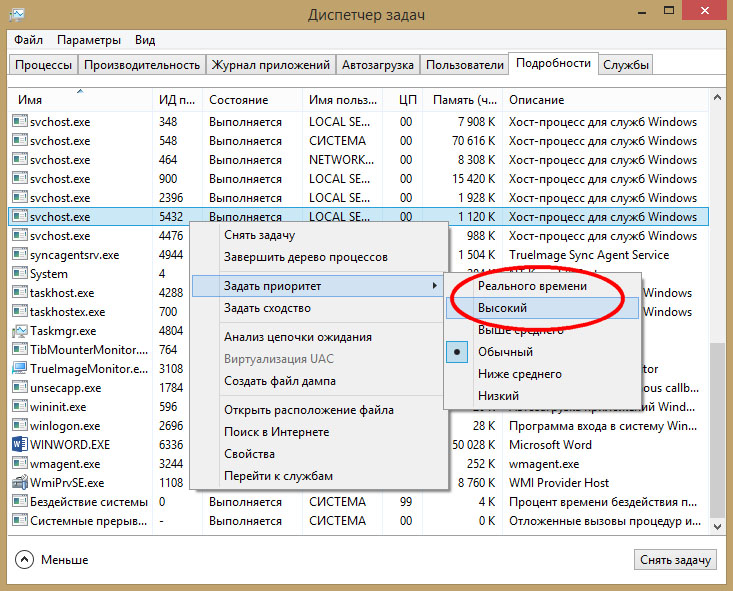733x591 pixels.
Task: Switch to the Автозагрузка tab
Action: tap(377, 65)
